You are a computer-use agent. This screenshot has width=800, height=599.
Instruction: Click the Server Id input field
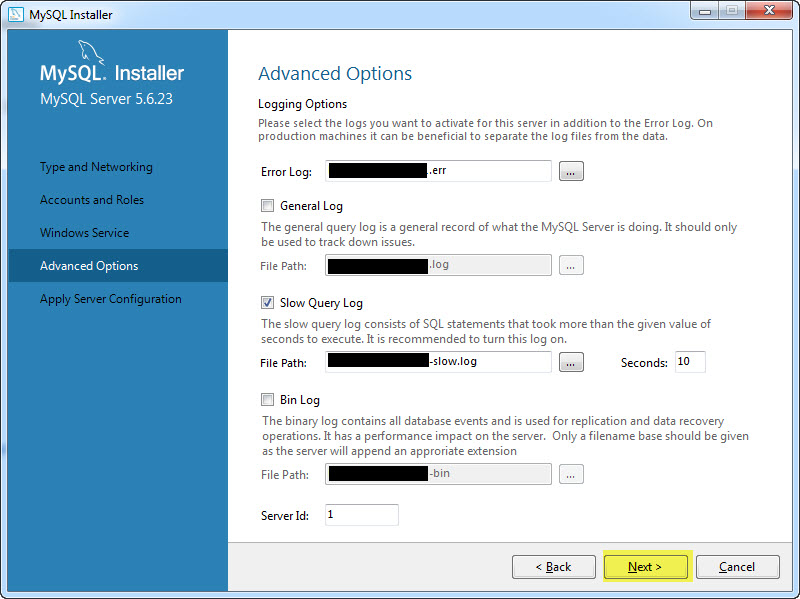[x=362, y=515]
